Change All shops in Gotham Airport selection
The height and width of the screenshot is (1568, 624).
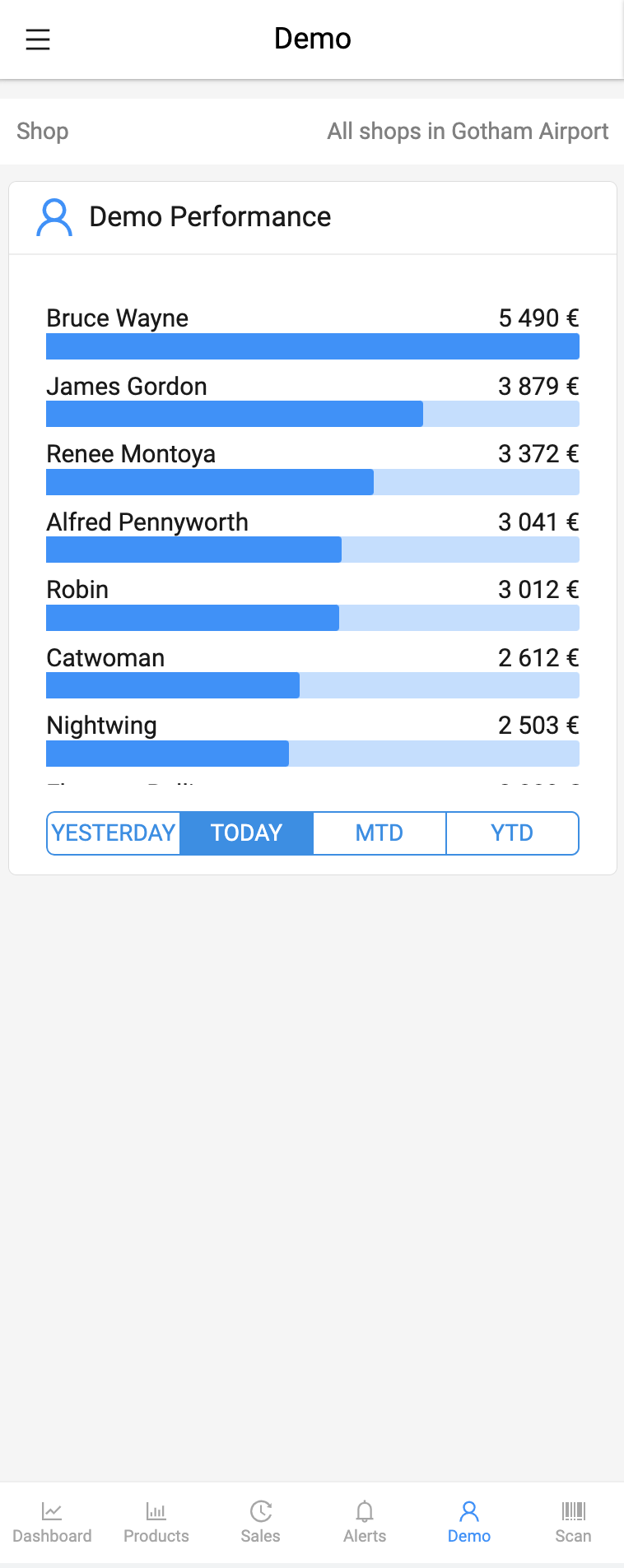click(468, 132)
